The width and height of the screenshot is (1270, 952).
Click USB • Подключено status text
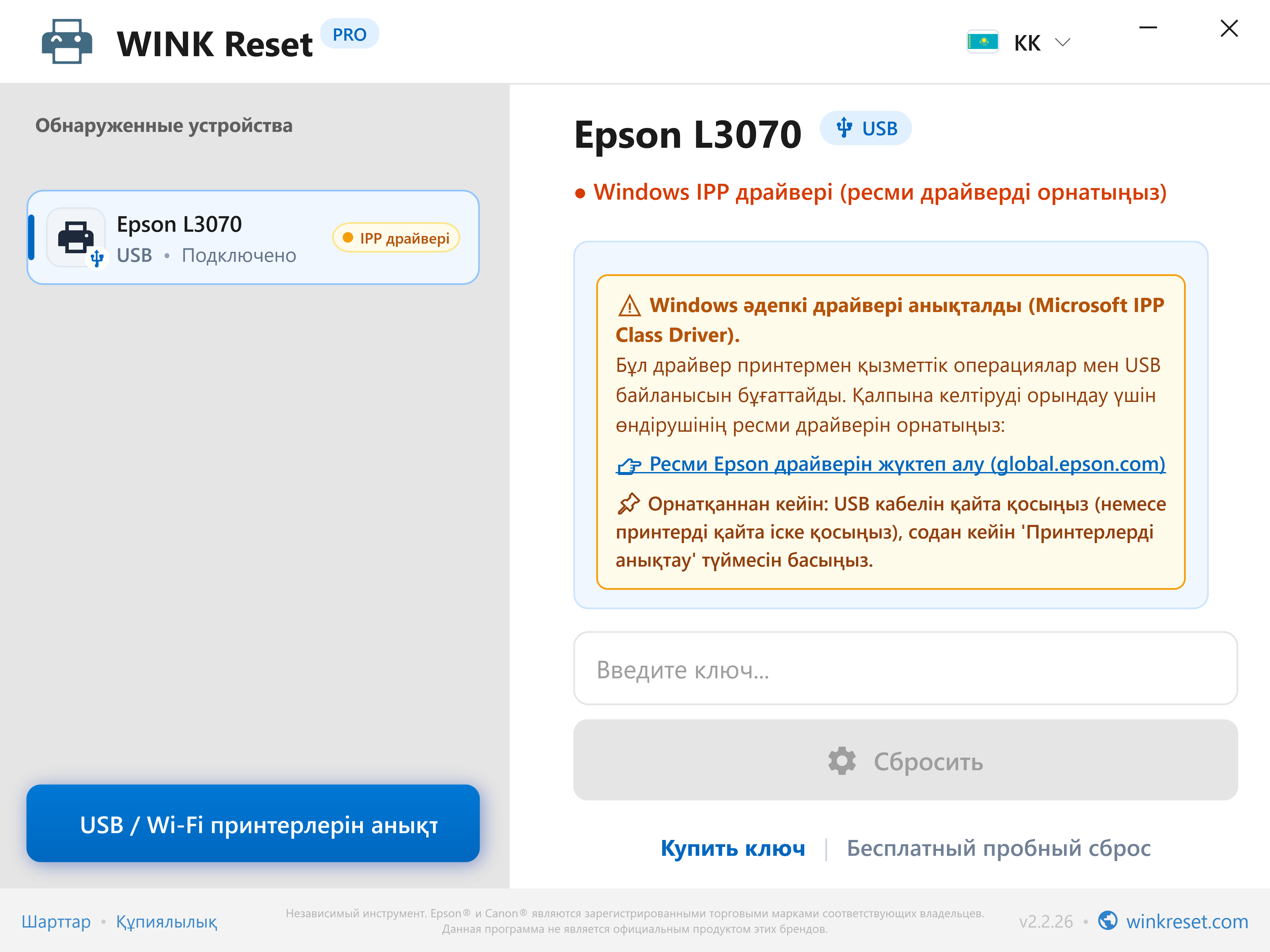tap(206, 256)
